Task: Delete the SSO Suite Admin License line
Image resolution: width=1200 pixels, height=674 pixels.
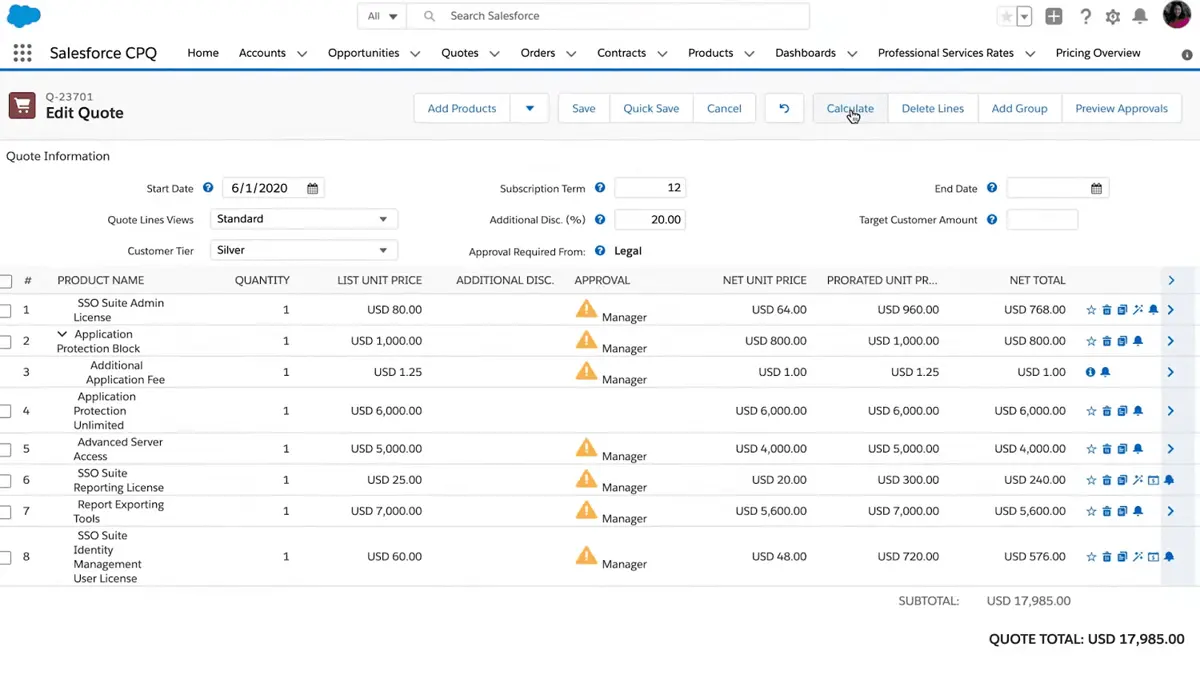Action: tap(1107, 310)
